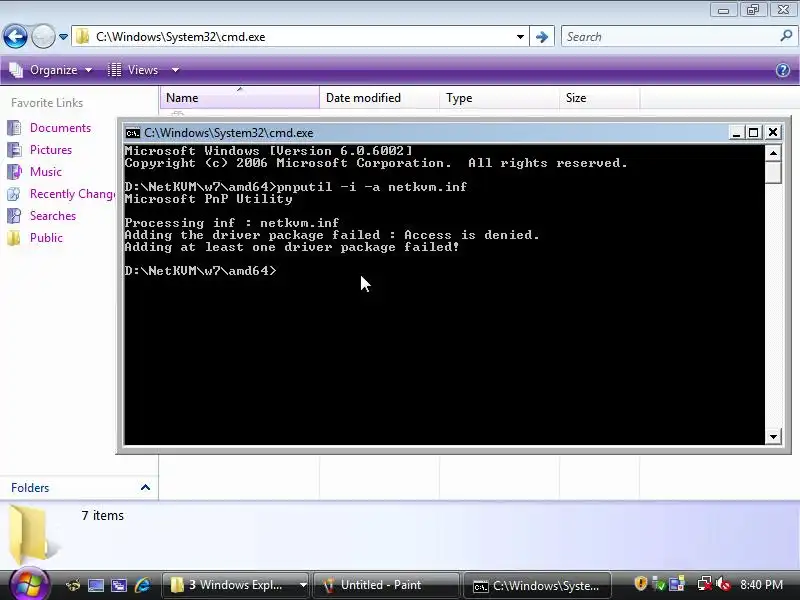Click the green check tray icon

click(x=659, y=584)
